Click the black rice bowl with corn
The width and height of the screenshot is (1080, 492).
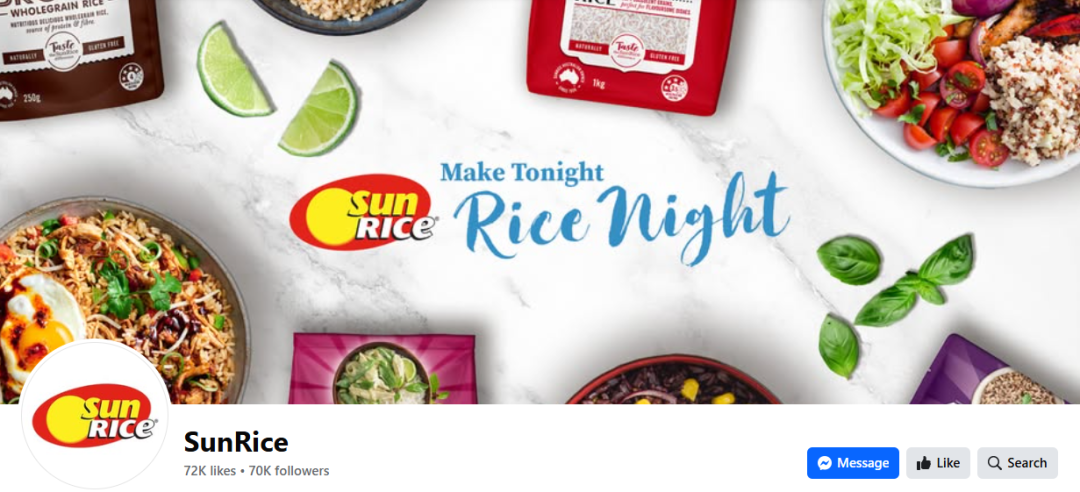point(672,380)
